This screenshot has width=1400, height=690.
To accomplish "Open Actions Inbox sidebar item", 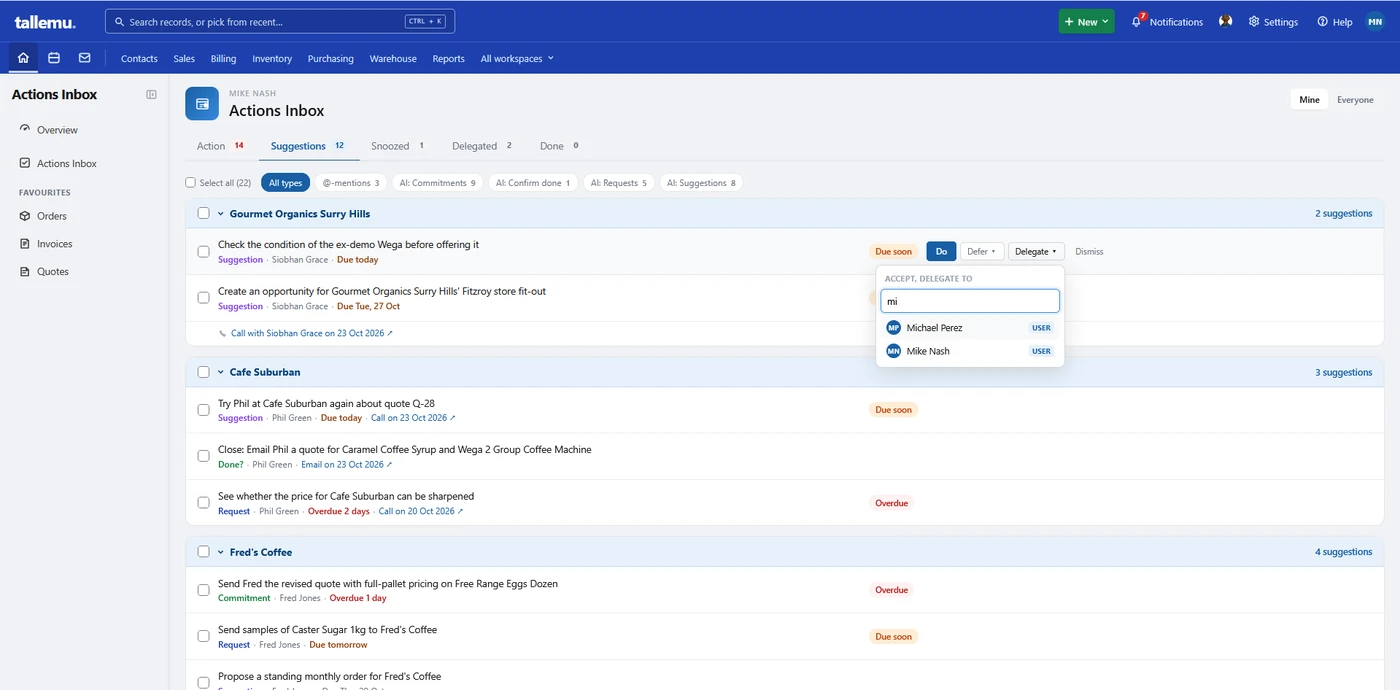I will [x=67, y=163].
